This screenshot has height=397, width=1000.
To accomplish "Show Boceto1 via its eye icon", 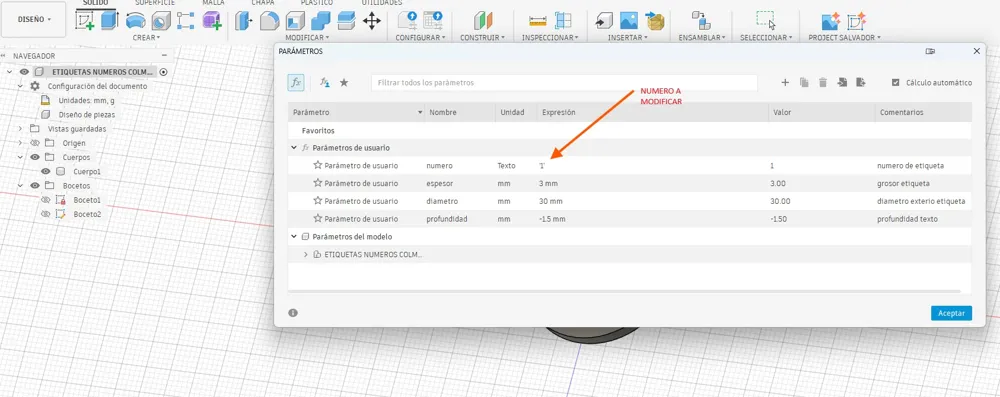I will click(46, 200).
